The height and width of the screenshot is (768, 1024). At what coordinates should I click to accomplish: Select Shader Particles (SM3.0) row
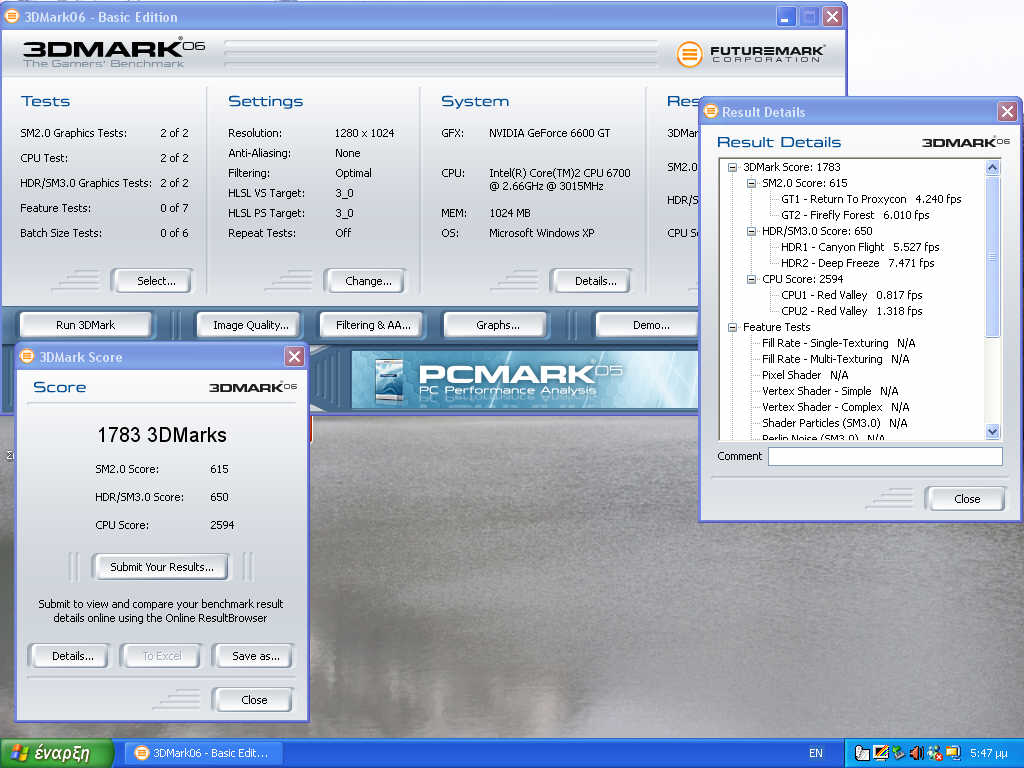(x=835, y=423)
